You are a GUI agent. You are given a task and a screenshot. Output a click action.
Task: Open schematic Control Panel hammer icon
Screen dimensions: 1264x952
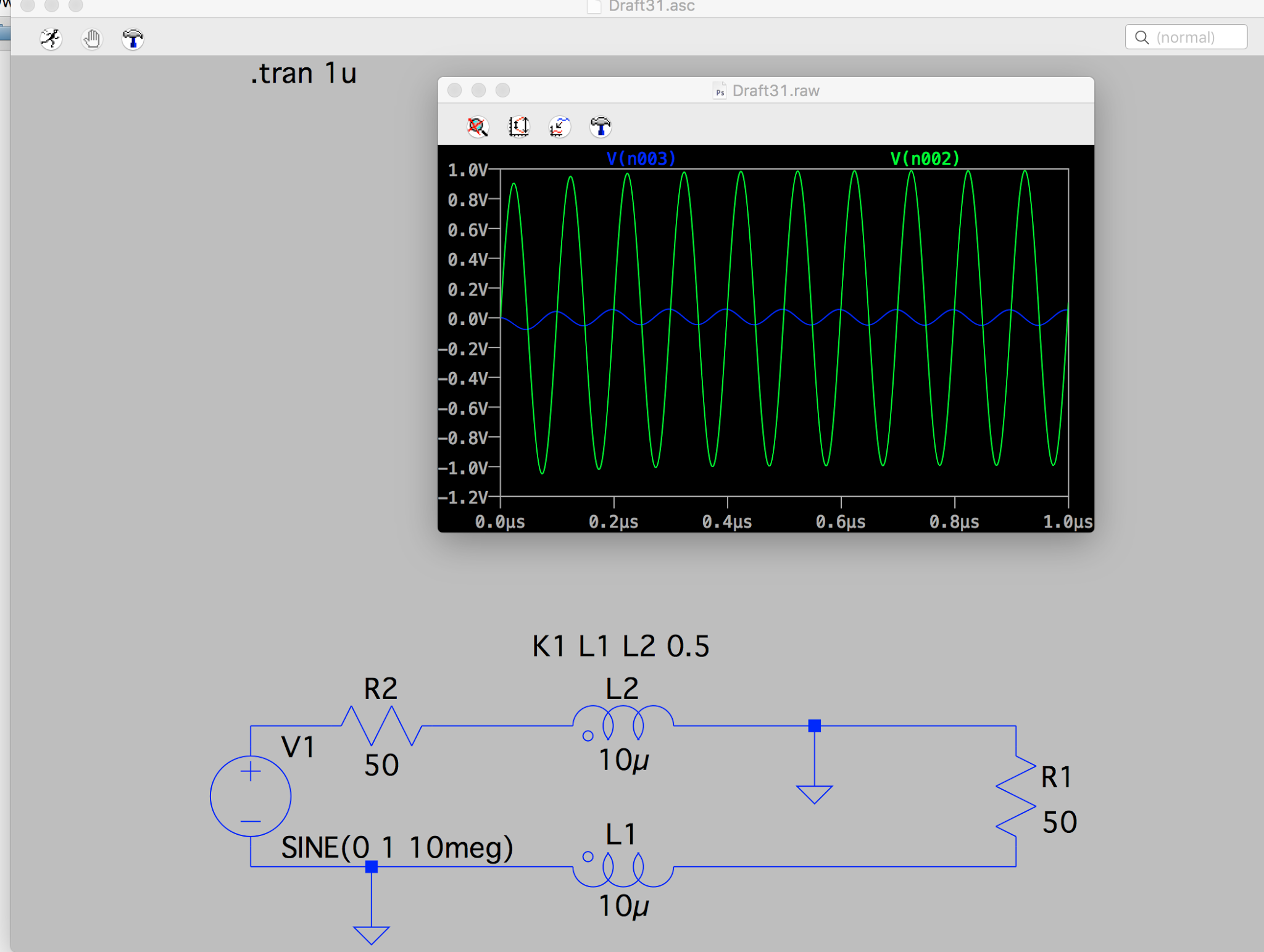coord(132,39)
